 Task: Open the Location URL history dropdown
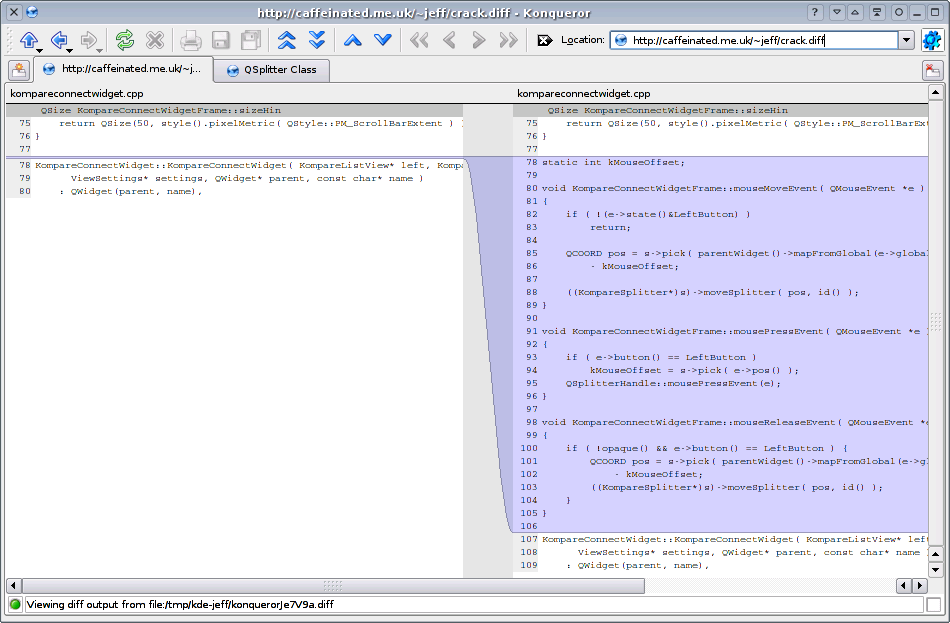point(906,40)
